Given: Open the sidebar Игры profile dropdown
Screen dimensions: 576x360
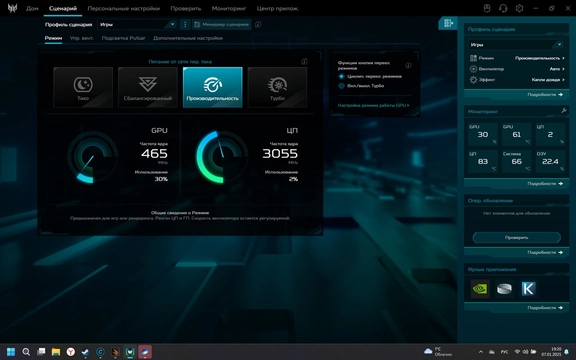Looking at the screenshot, I should point(516,44).
